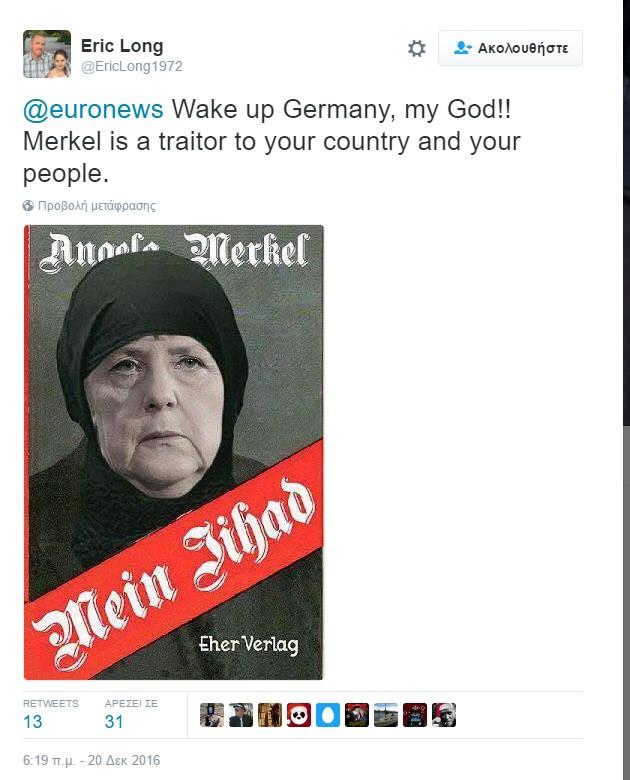The height and width of the screenshot is (780, 630).
Task: Open the man in hat and suit avatar
Action: [241, 715]
